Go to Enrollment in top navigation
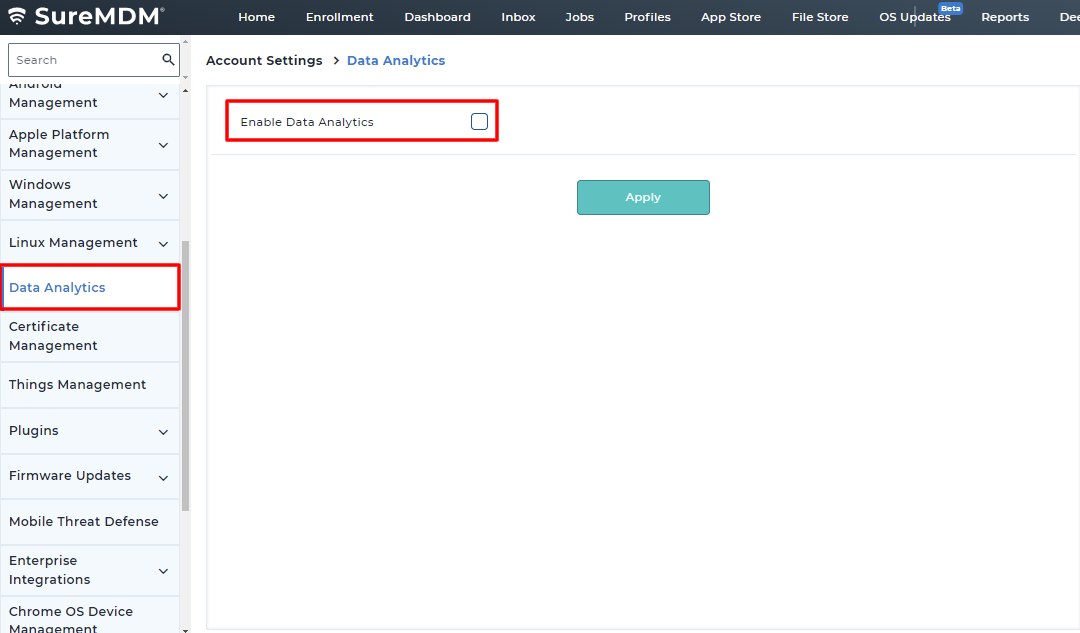Viewport: 1080px width, 633px height. pyautogui.click(x=340, y=17)
